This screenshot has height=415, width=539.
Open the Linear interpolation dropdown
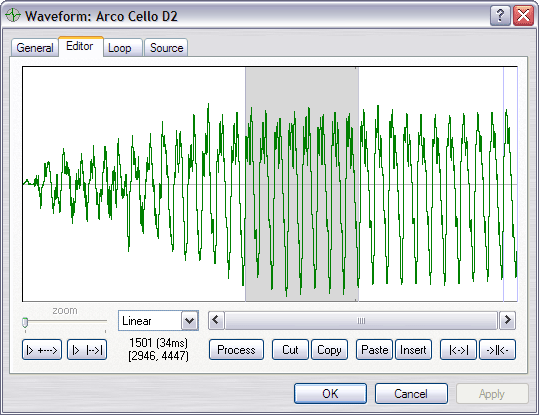(189, 321)
